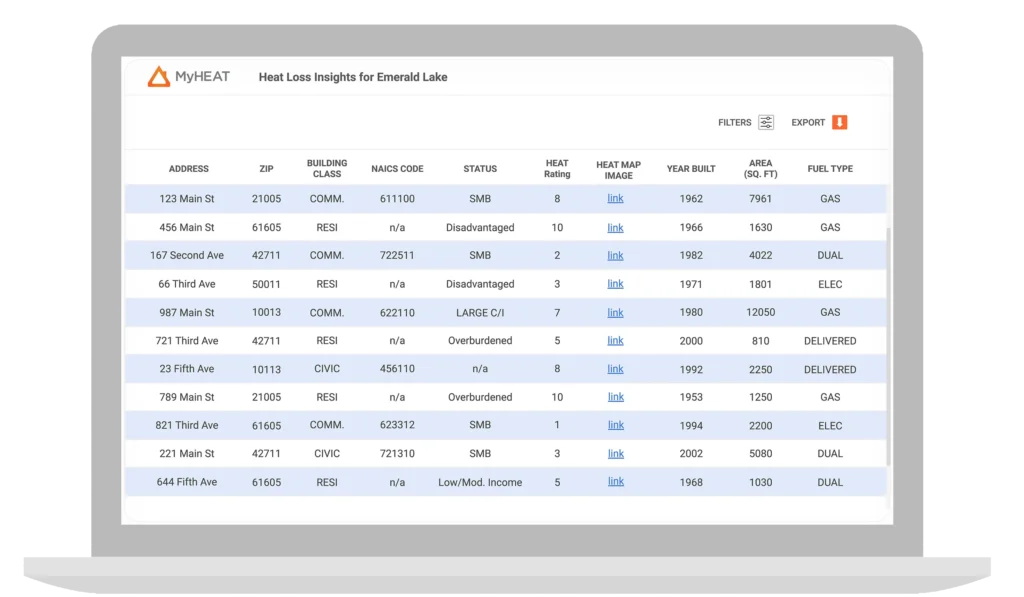Click the FILTERS label
This screenshot has height=597, width=1024.
734,123
